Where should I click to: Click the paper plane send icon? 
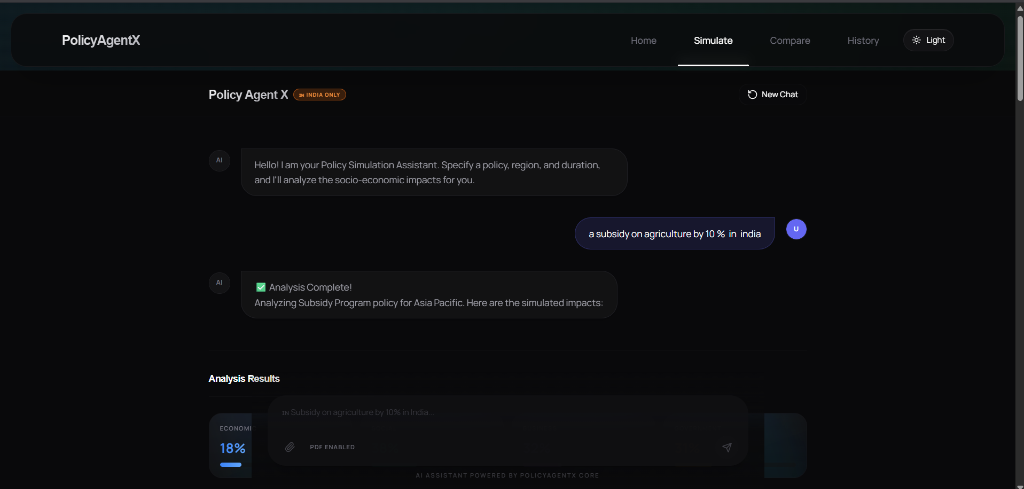[727, 447]
